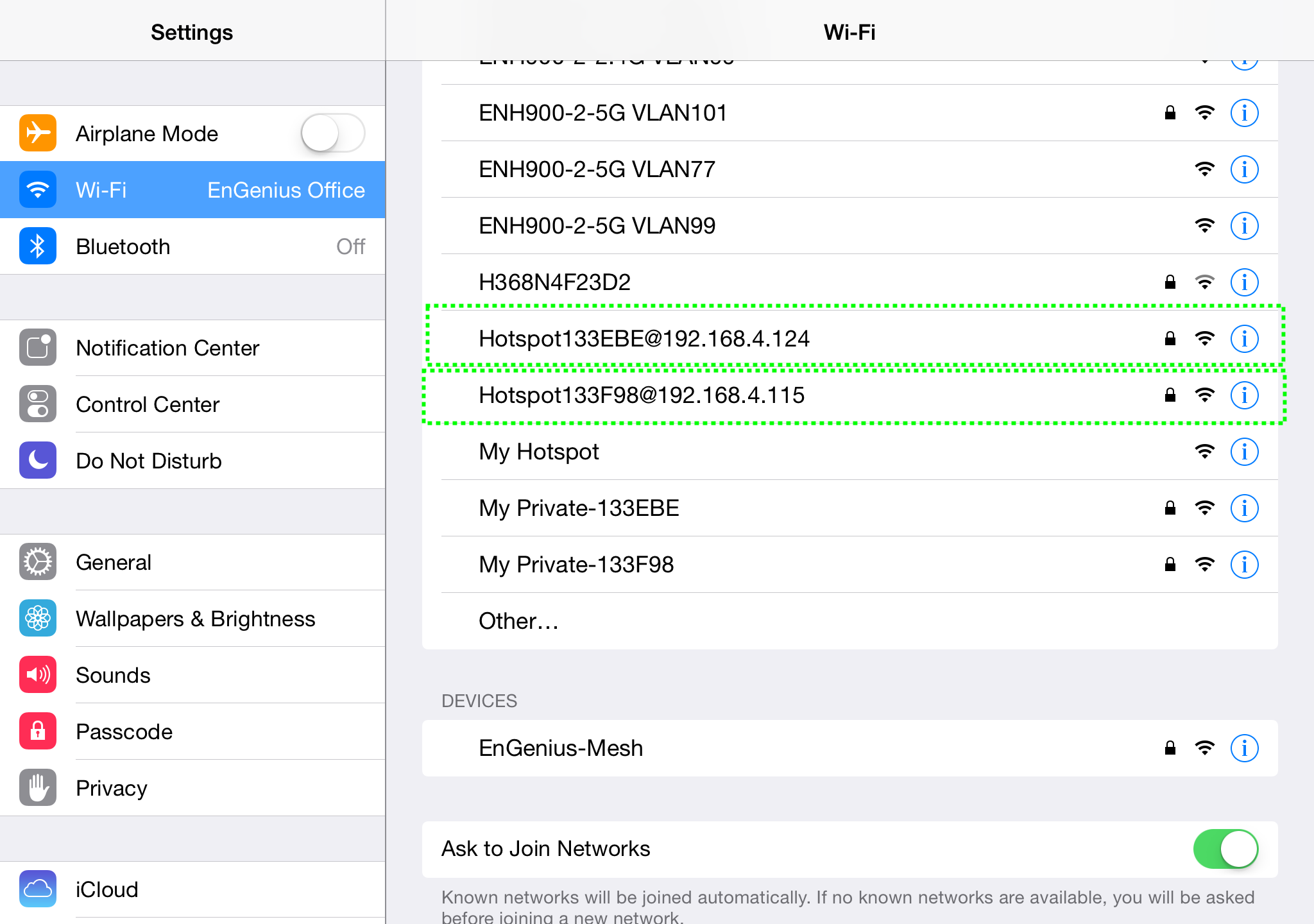Screen dimensions: 1314x924
Task: Toggle the Airplane Mode switch
Action: click(333, 133)
